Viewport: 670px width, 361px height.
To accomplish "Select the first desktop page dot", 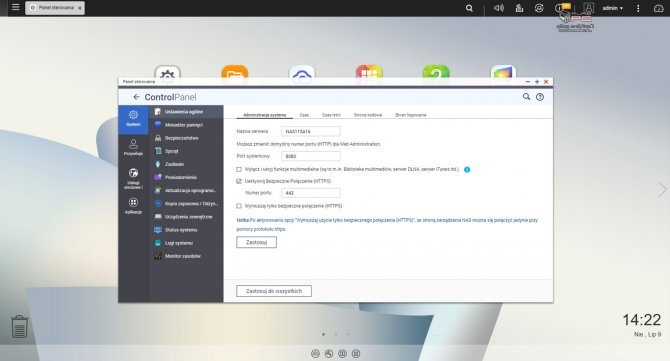I will coord(323,334).
